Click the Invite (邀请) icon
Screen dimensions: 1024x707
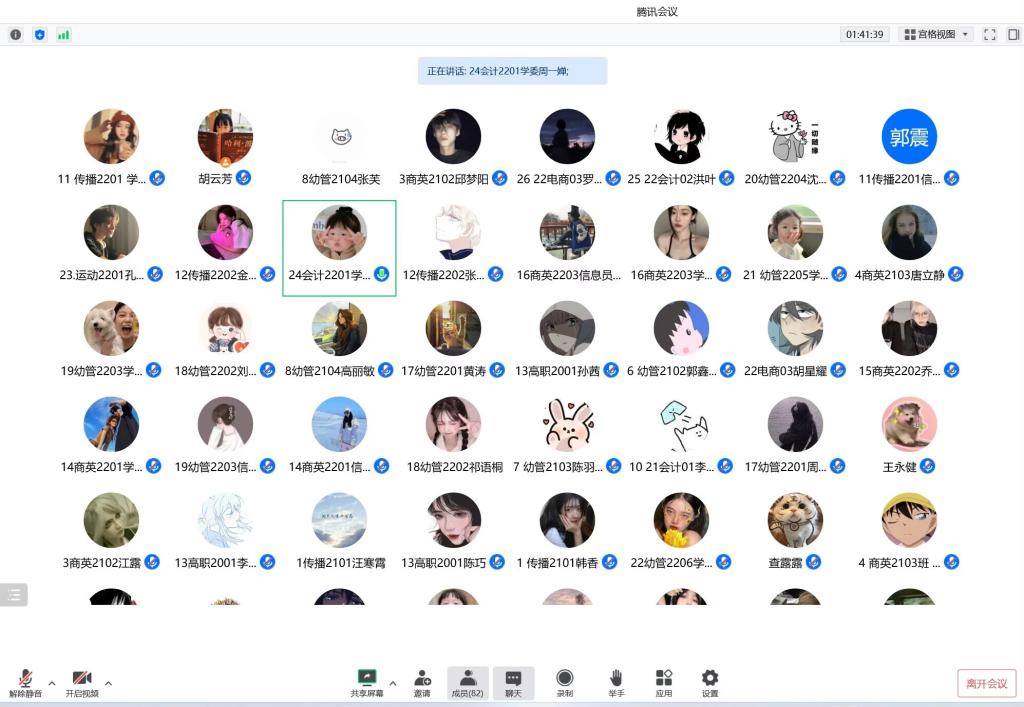(422, 682)
